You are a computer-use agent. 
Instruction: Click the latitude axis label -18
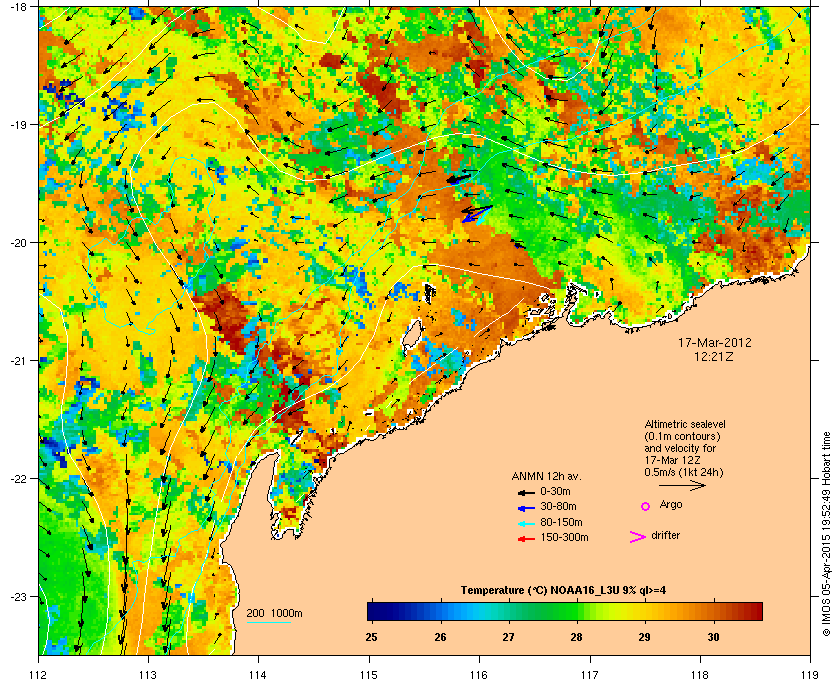[x=19, y=6]
